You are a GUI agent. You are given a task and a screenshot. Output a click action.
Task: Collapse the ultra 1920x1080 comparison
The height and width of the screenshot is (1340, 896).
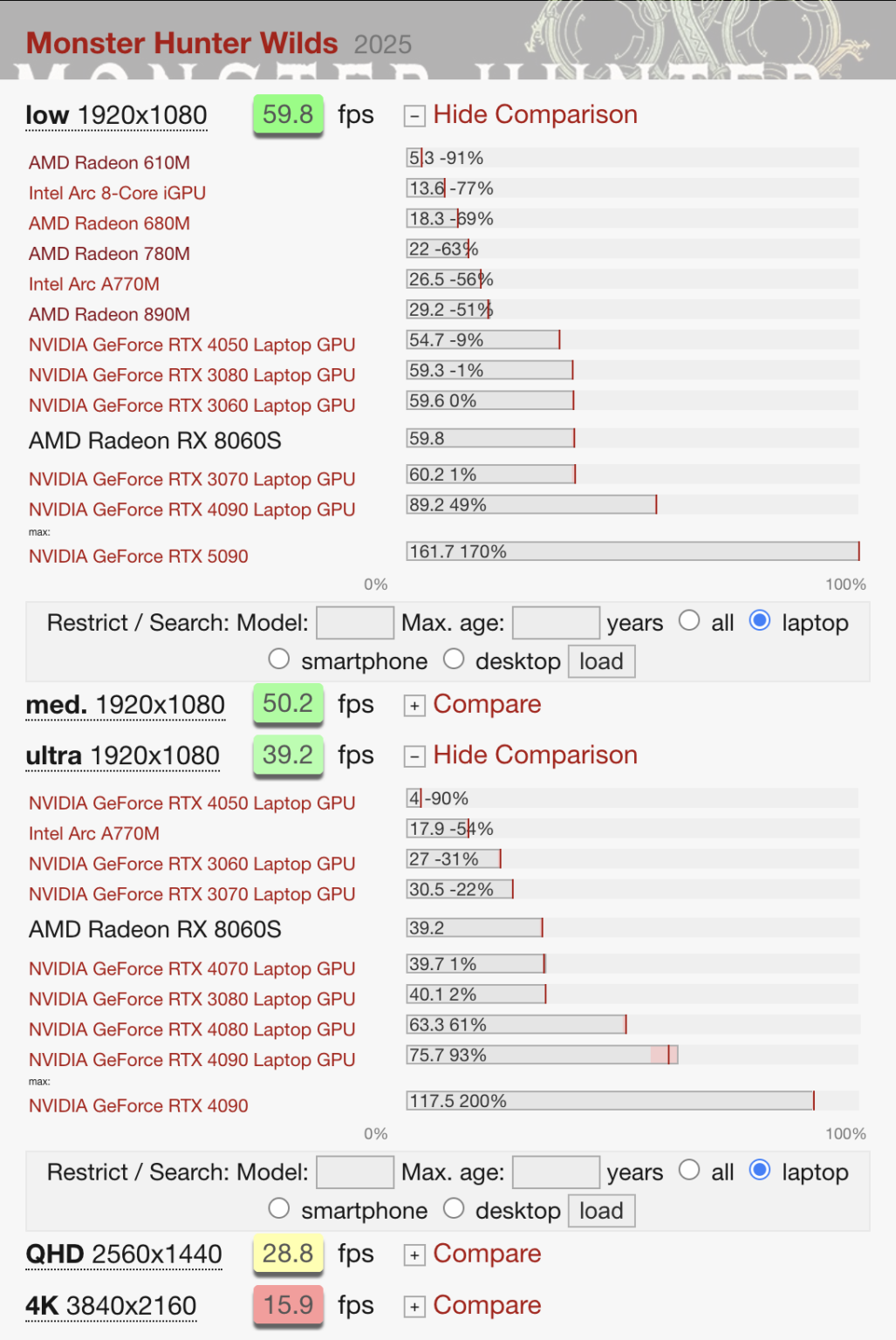414,756
